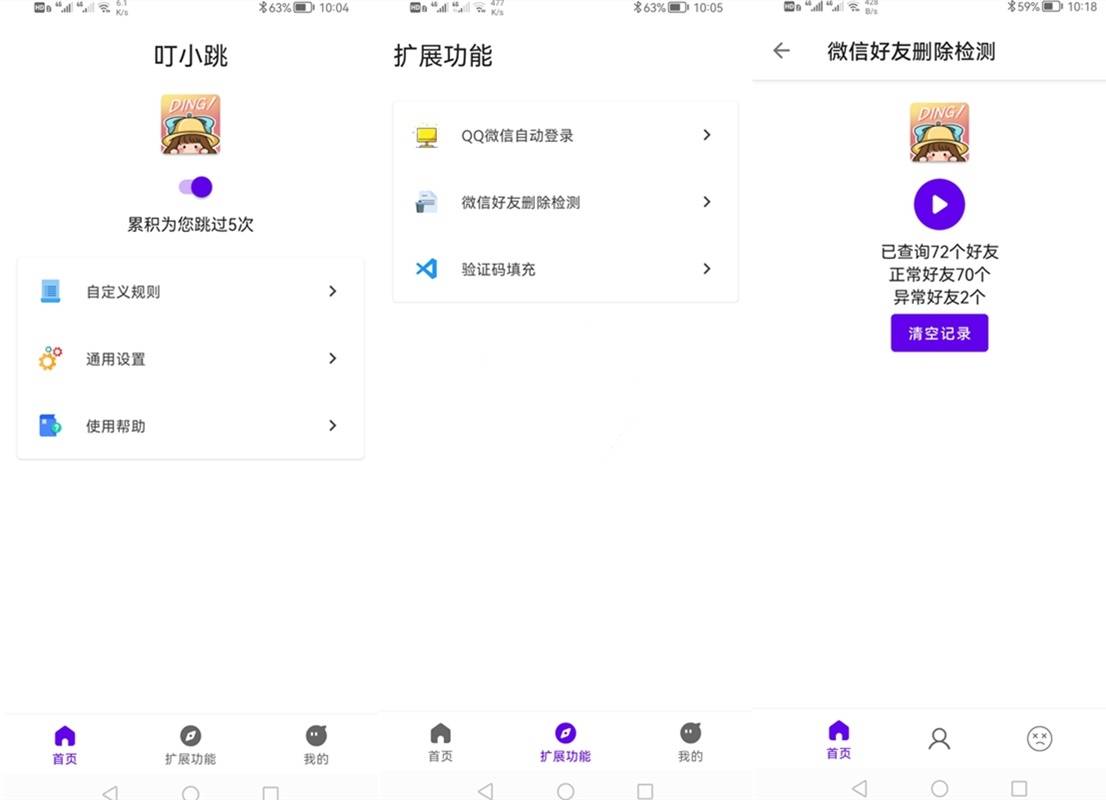Click the person profile icon in third screen's bottom bar
Image resolution: width=1106 pixels, height=800 pixels.
point(938,737)
